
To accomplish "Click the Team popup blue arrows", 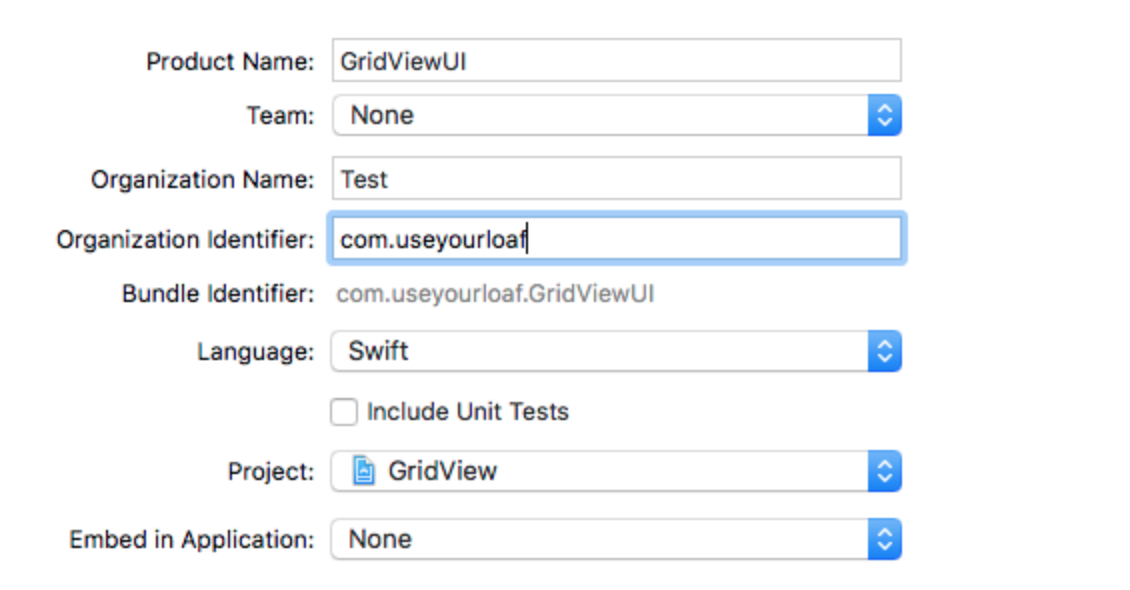I will [x=884, y=116].
